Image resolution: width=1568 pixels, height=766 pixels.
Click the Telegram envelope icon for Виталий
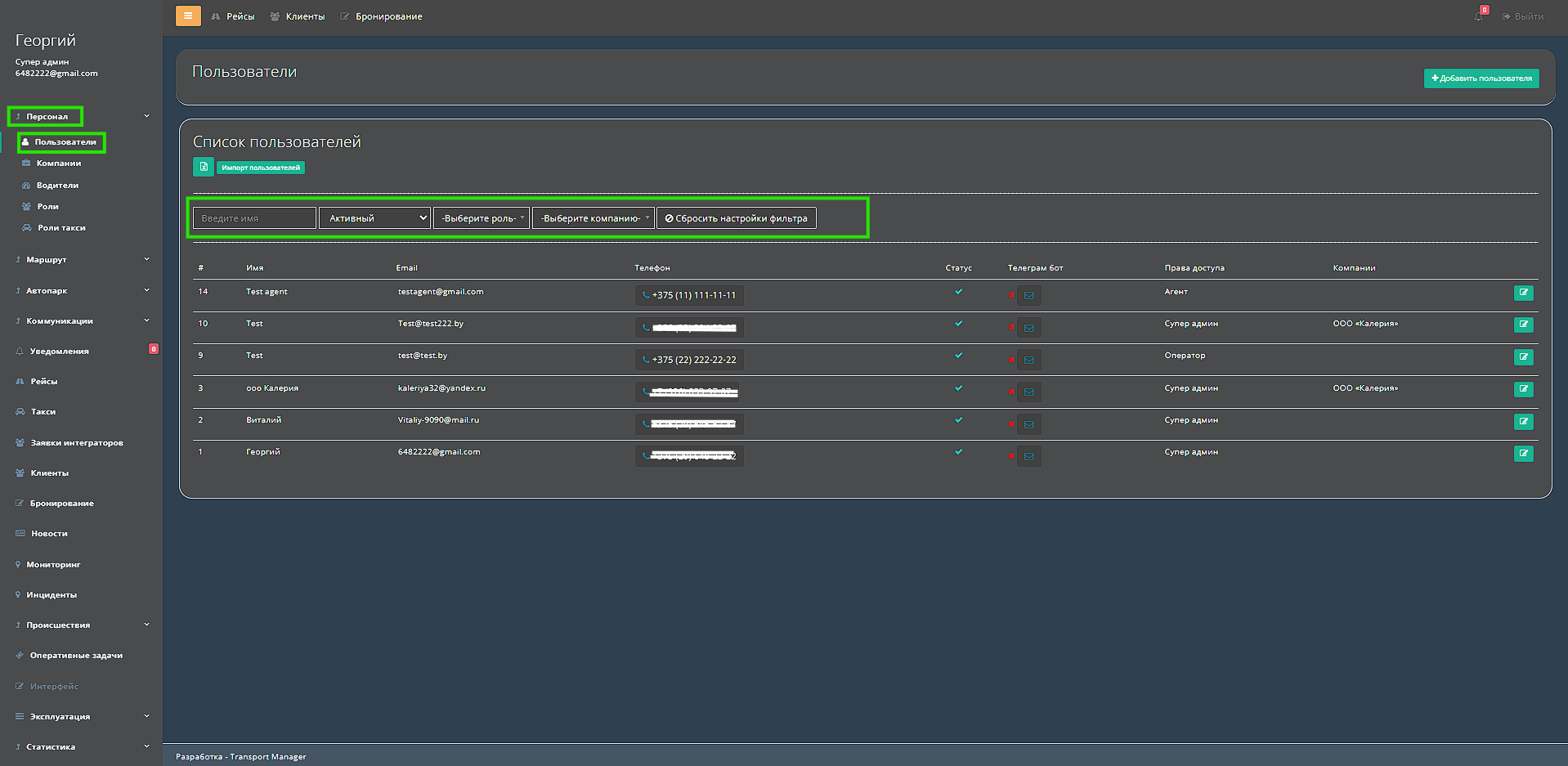(x=1029, y=424)
